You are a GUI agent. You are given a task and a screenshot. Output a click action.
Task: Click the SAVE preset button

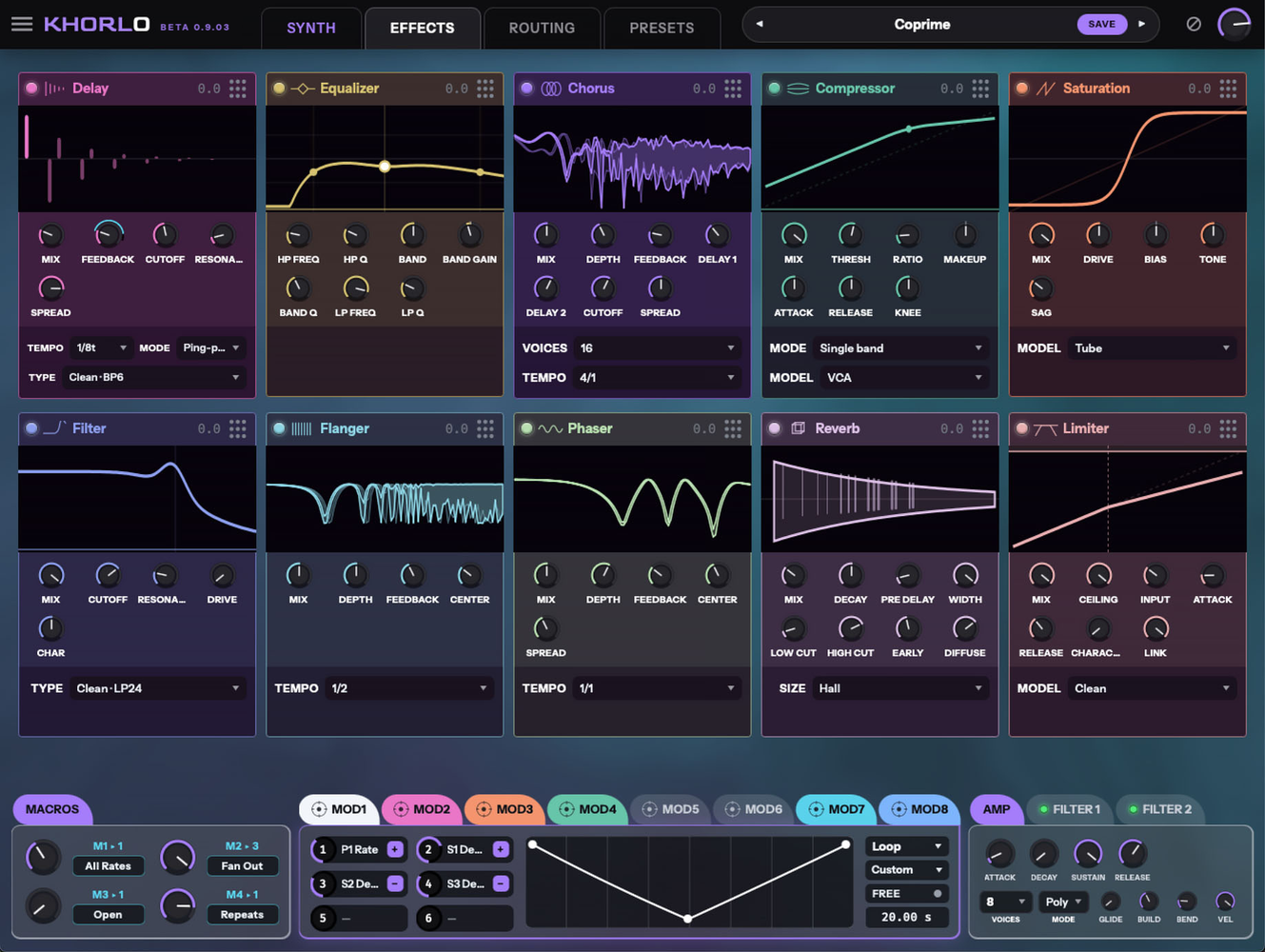pyautogui.click(x=1101, y=24)
